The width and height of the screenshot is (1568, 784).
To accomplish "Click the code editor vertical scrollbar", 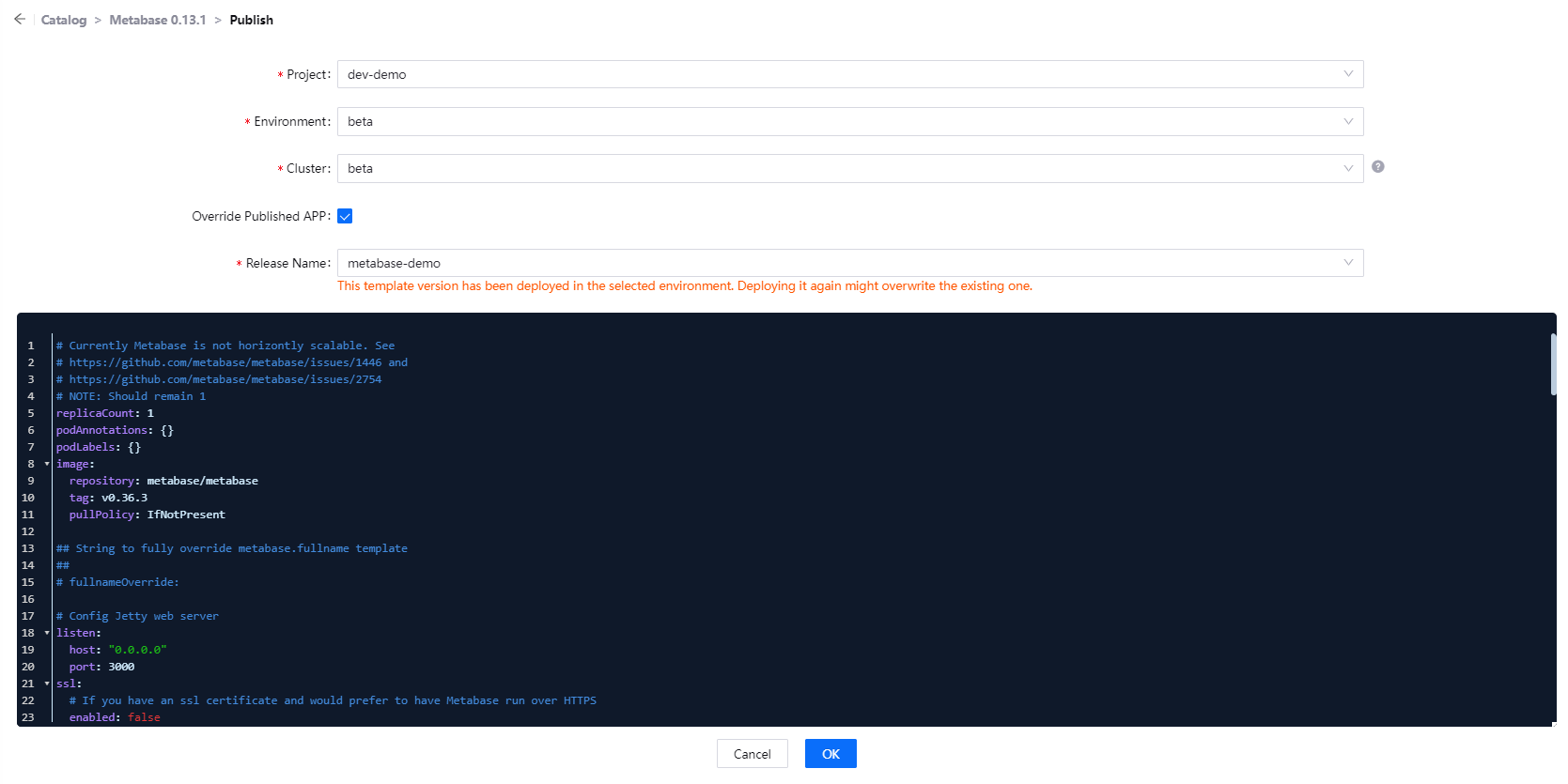I will coord(1553,363).
